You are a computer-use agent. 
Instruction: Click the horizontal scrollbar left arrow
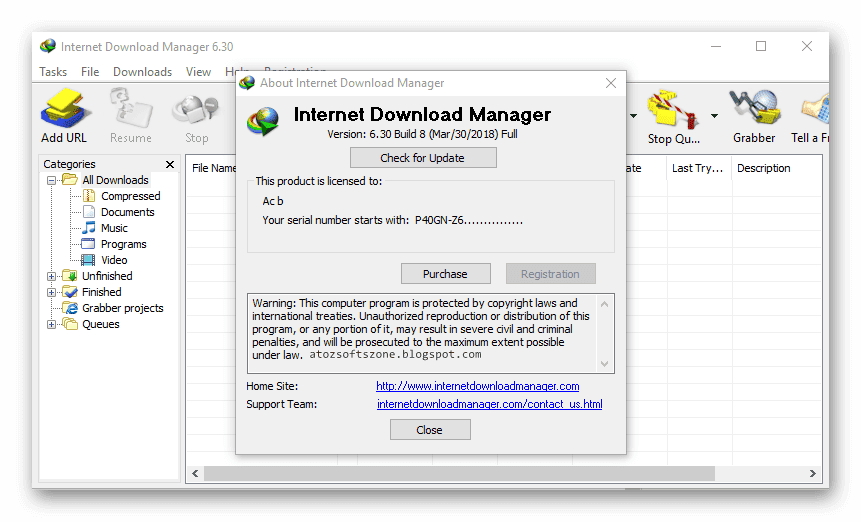tap(195, 473)
